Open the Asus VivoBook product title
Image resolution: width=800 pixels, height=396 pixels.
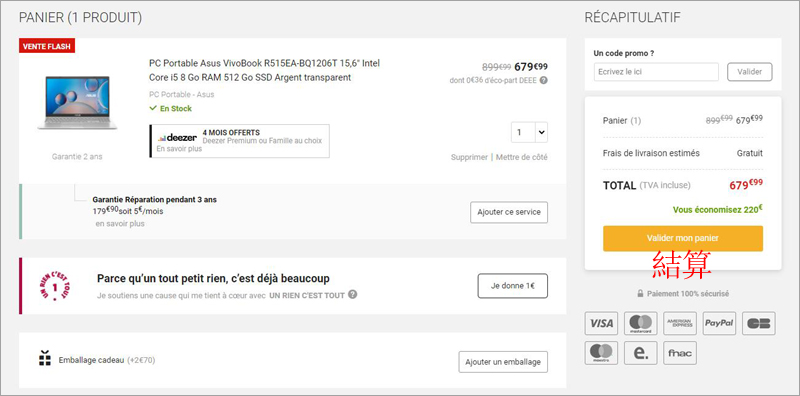coord(264,70)
